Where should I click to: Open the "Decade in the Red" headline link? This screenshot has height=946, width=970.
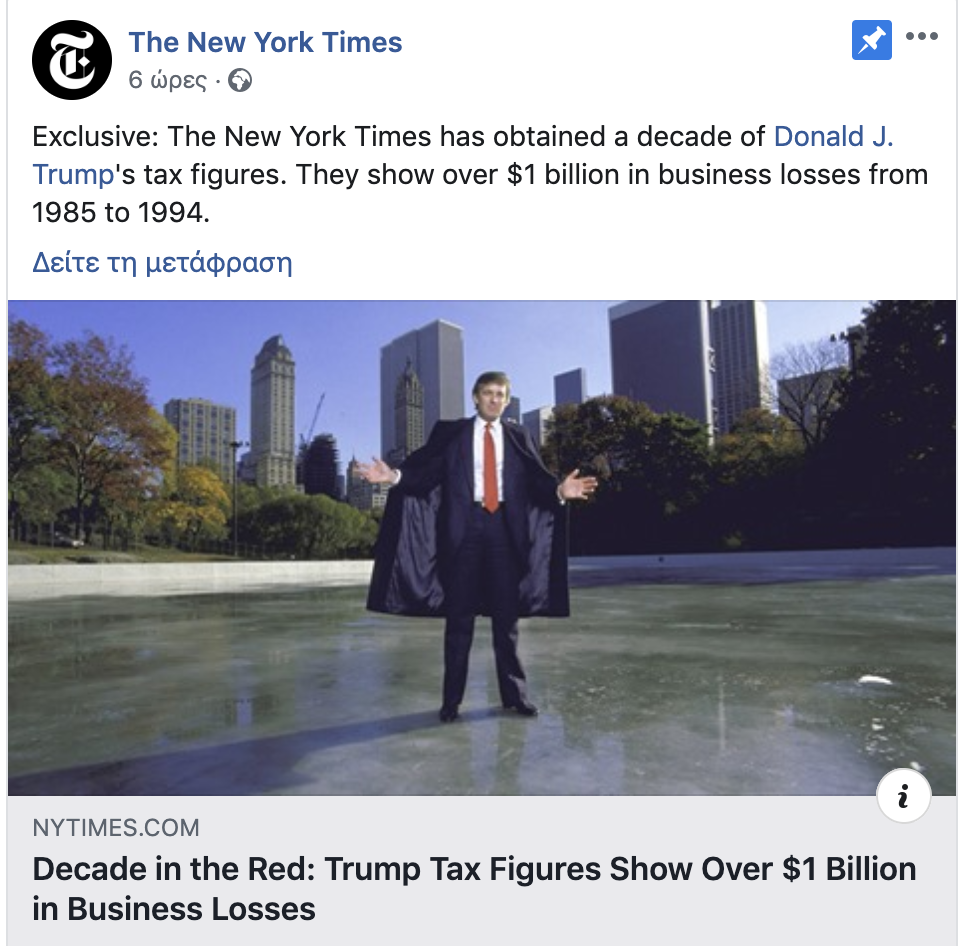tap(474, 869)
